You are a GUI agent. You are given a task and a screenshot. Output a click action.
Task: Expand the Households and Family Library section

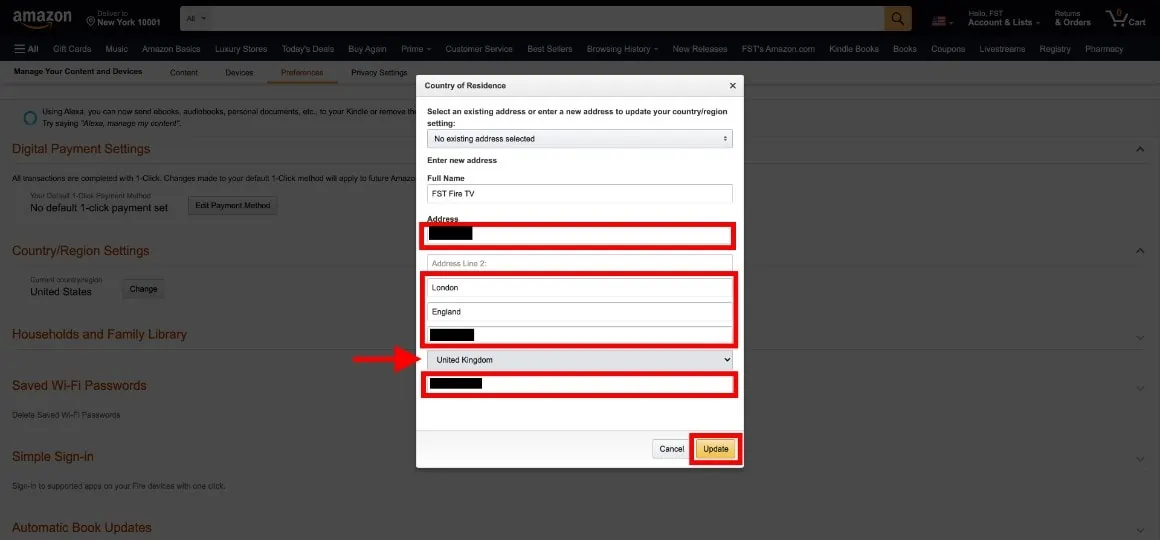tap(1140, 337)
